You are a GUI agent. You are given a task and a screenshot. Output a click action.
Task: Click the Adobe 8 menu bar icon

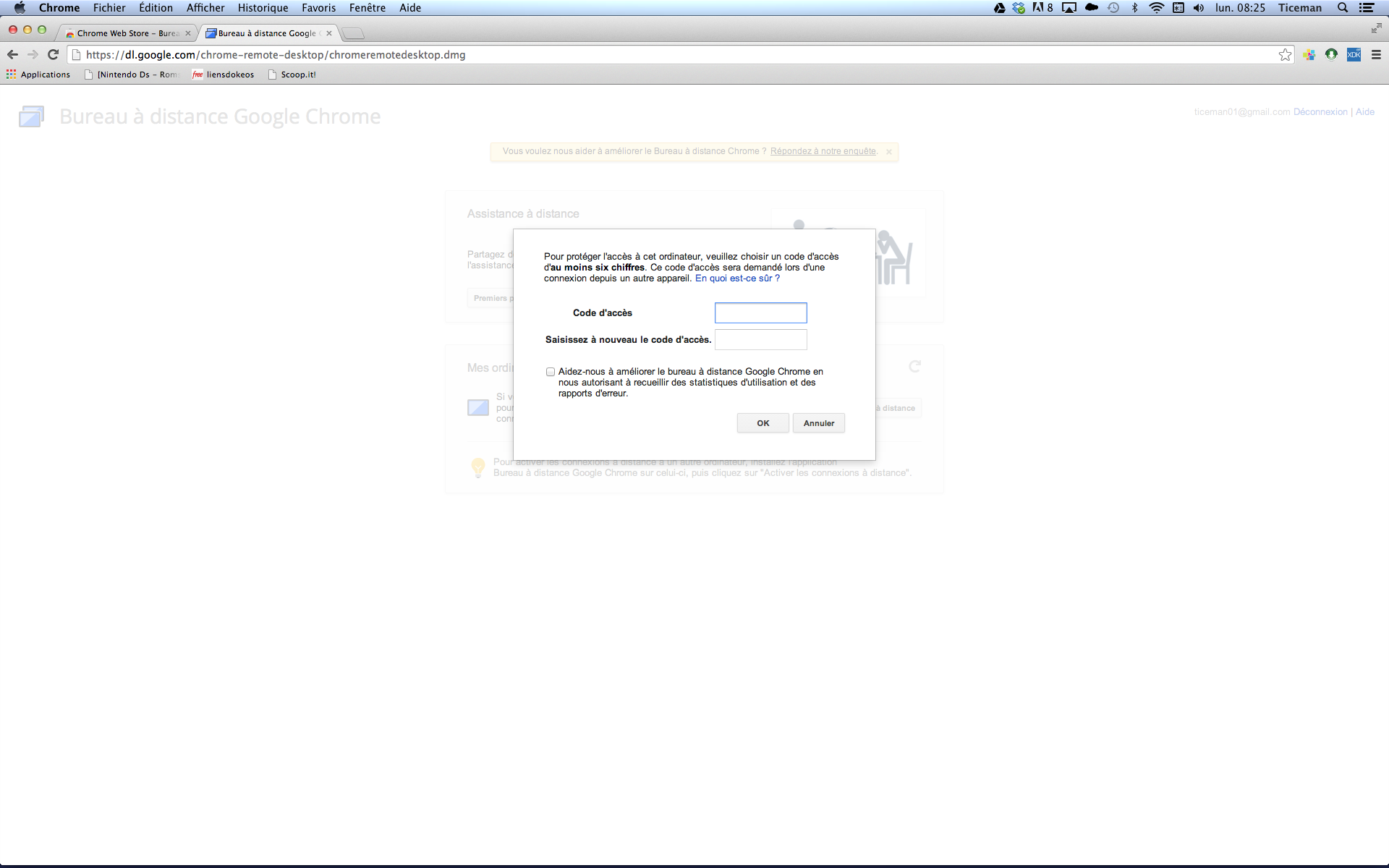coord(1042,8)
